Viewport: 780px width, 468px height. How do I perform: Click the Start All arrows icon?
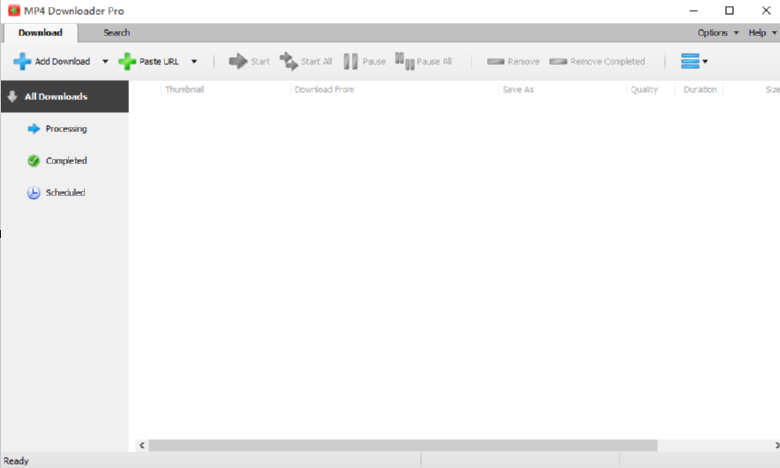click(x=289, y=61)
